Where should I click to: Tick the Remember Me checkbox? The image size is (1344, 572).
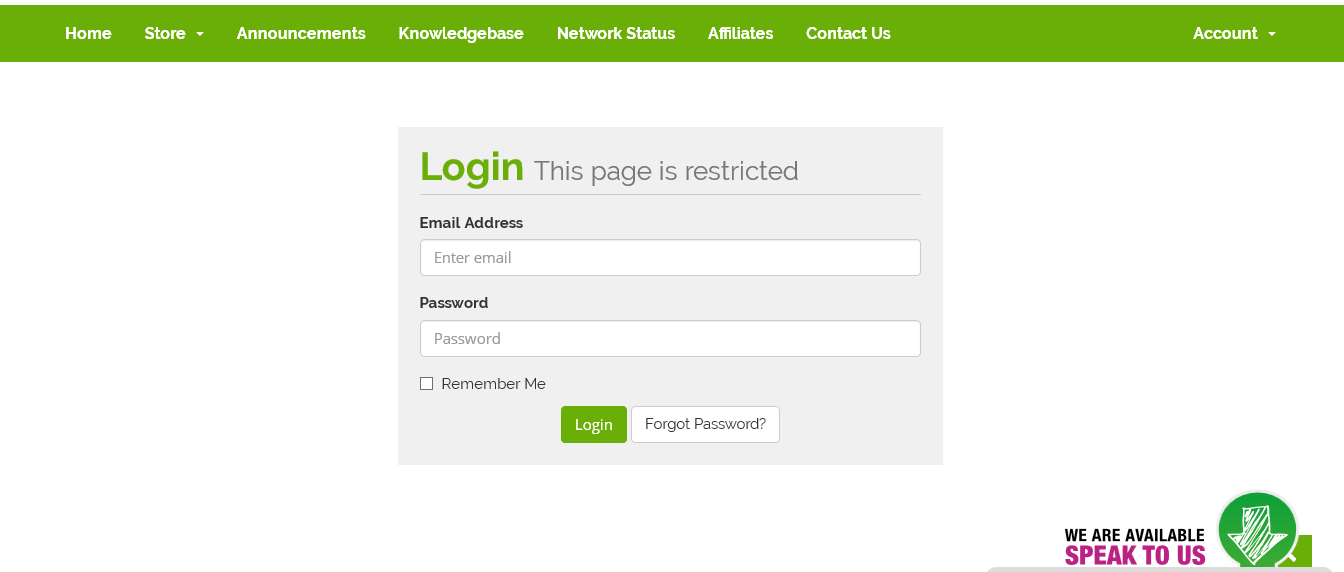(426, 383)
